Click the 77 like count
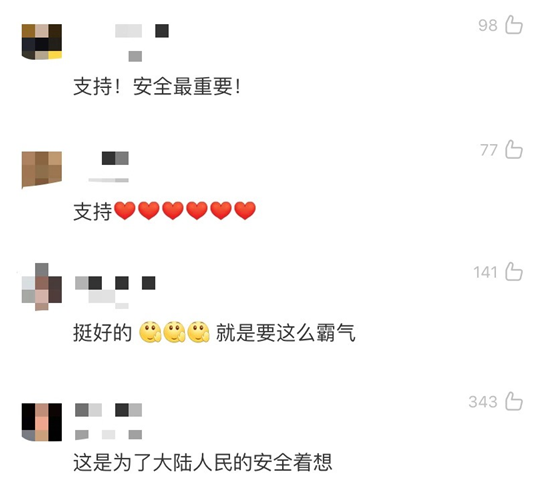This screenshot has width=559, height=493. [x=488, y=150]
